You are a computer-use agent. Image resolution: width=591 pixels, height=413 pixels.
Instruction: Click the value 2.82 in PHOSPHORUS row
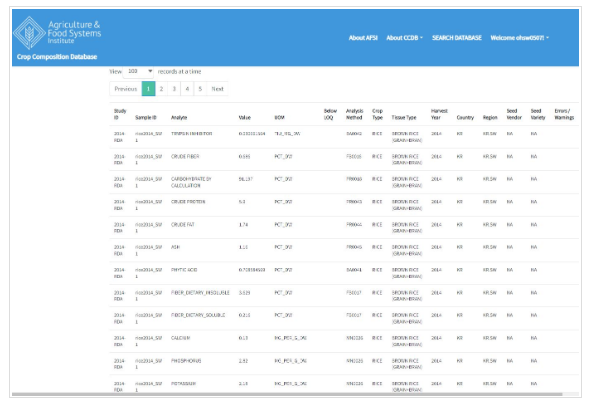(243, 361)
